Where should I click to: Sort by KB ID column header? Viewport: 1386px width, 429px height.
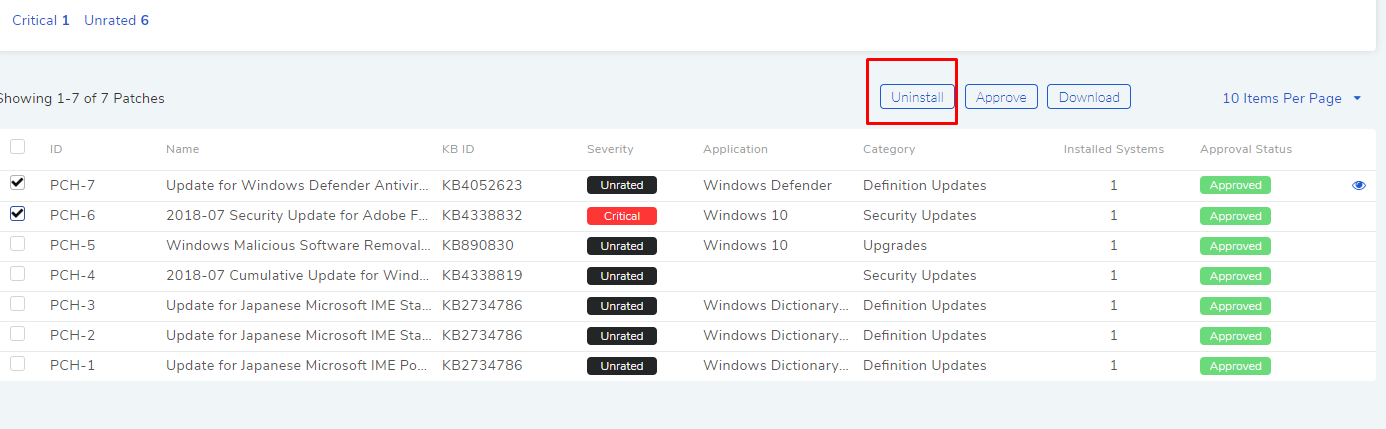click(x=458, y=149)
